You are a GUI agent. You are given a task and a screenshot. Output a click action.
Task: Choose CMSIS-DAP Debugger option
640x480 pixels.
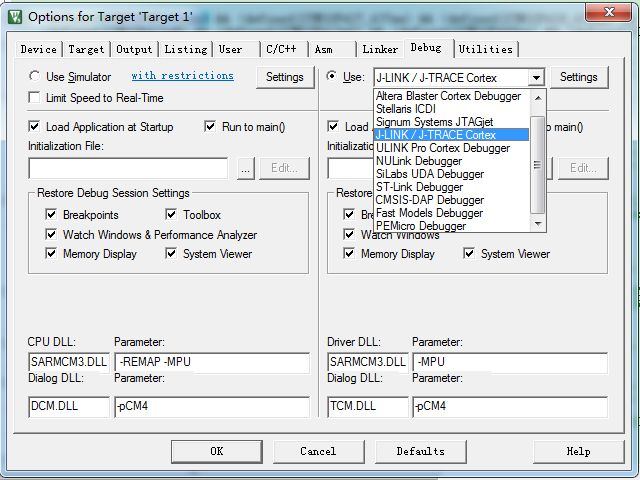tap(451, 200)
